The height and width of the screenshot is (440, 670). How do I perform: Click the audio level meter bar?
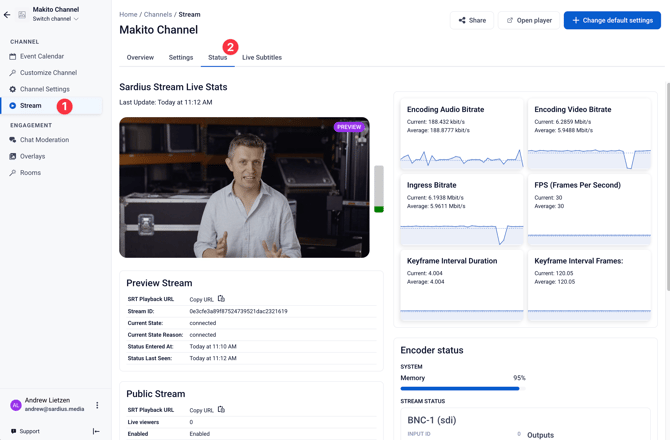coord(379,189)
